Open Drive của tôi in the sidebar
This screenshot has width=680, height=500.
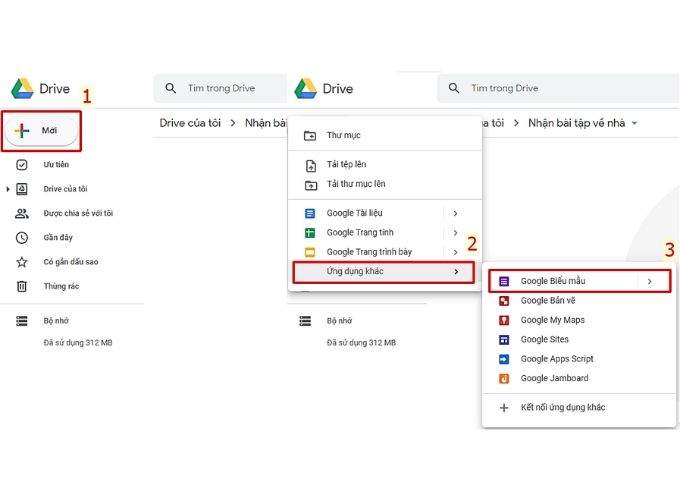coord(65,189)
